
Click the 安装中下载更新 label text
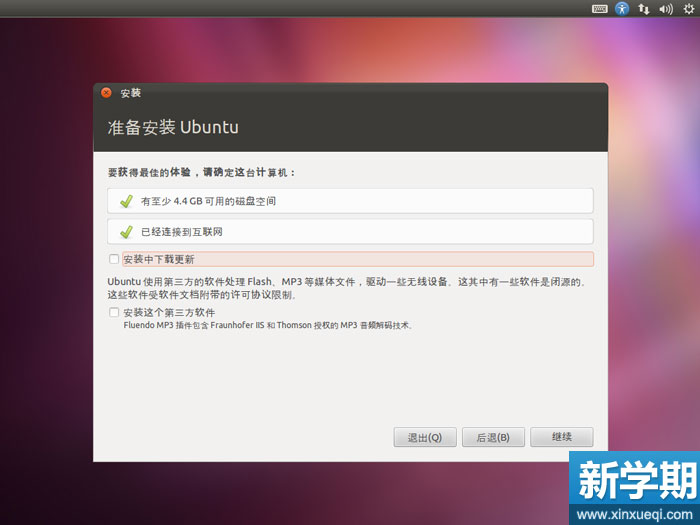tap(159, 259)
